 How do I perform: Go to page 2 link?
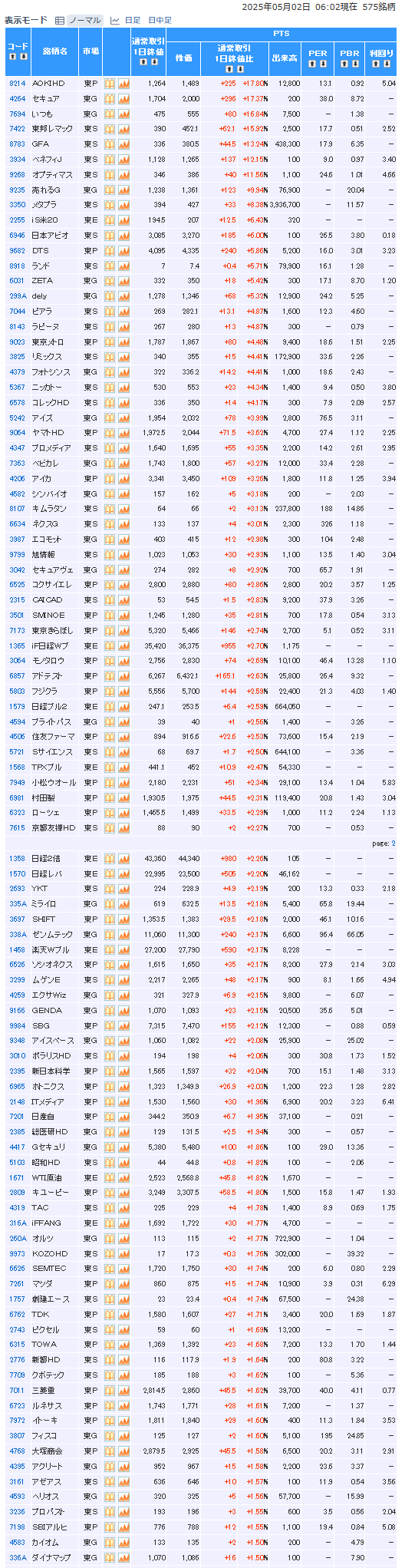(x=393, y=843)
